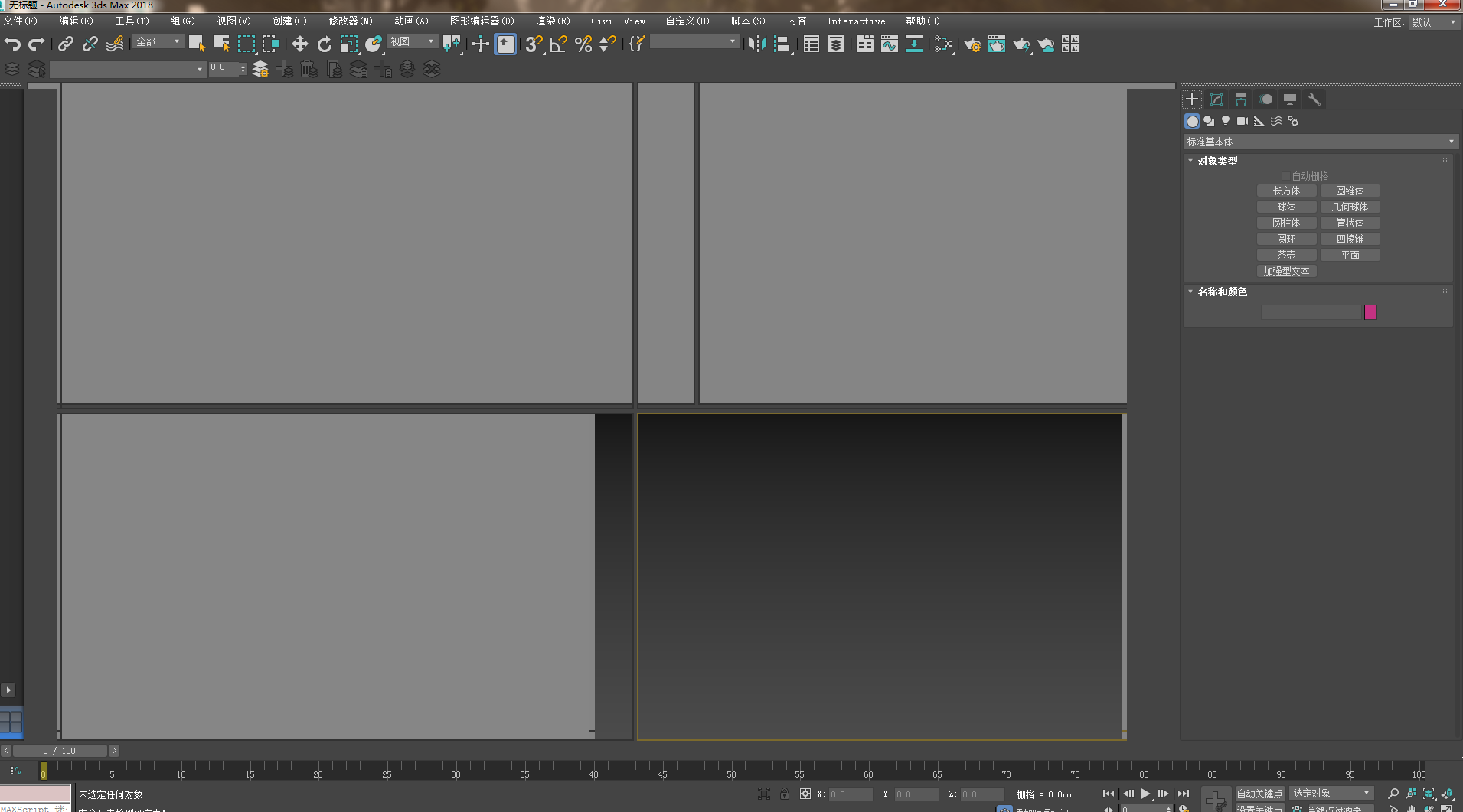Activate the Select and Scale tool

pyautogui.click(x=349, y=44)
